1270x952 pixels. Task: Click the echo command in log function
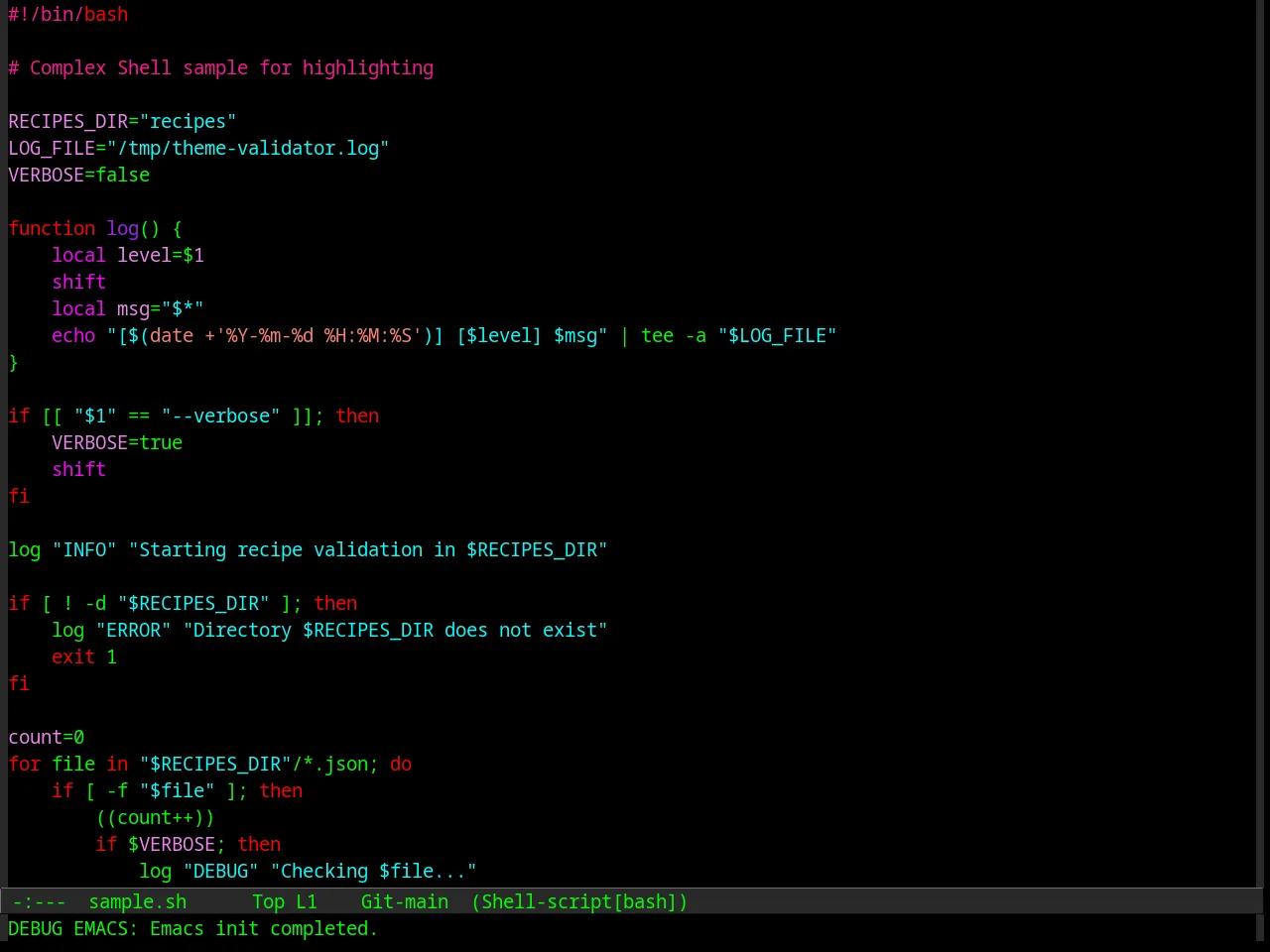click(73, 335)
